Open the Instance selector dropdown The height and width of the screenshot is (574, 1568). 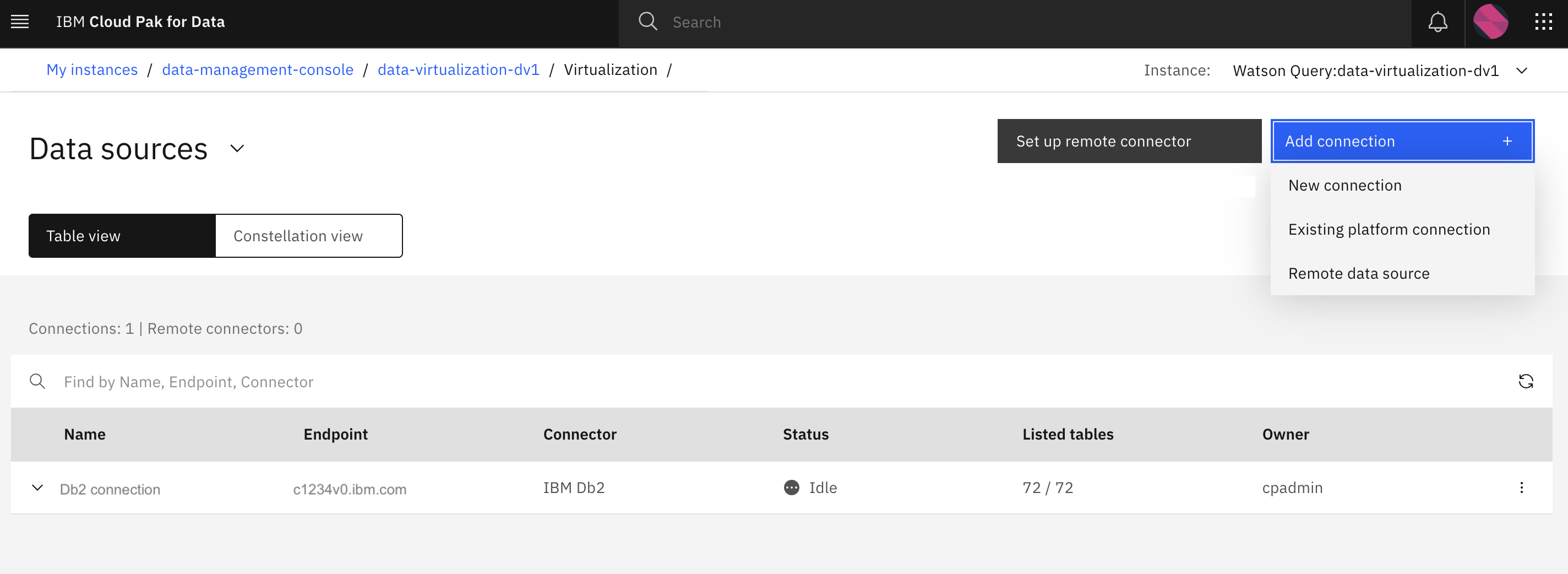tap(1521, 71)
